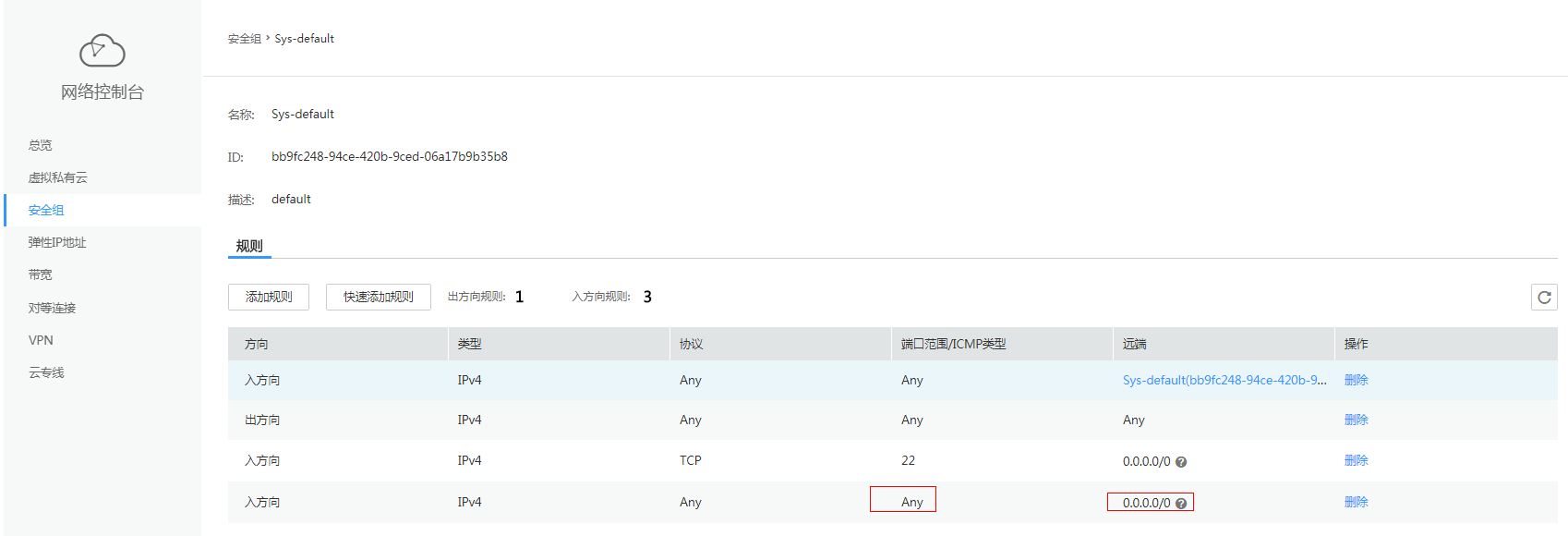Click Sys-default in the breadcrumb
The image size is (1568, 536).
tap(305, 39)
